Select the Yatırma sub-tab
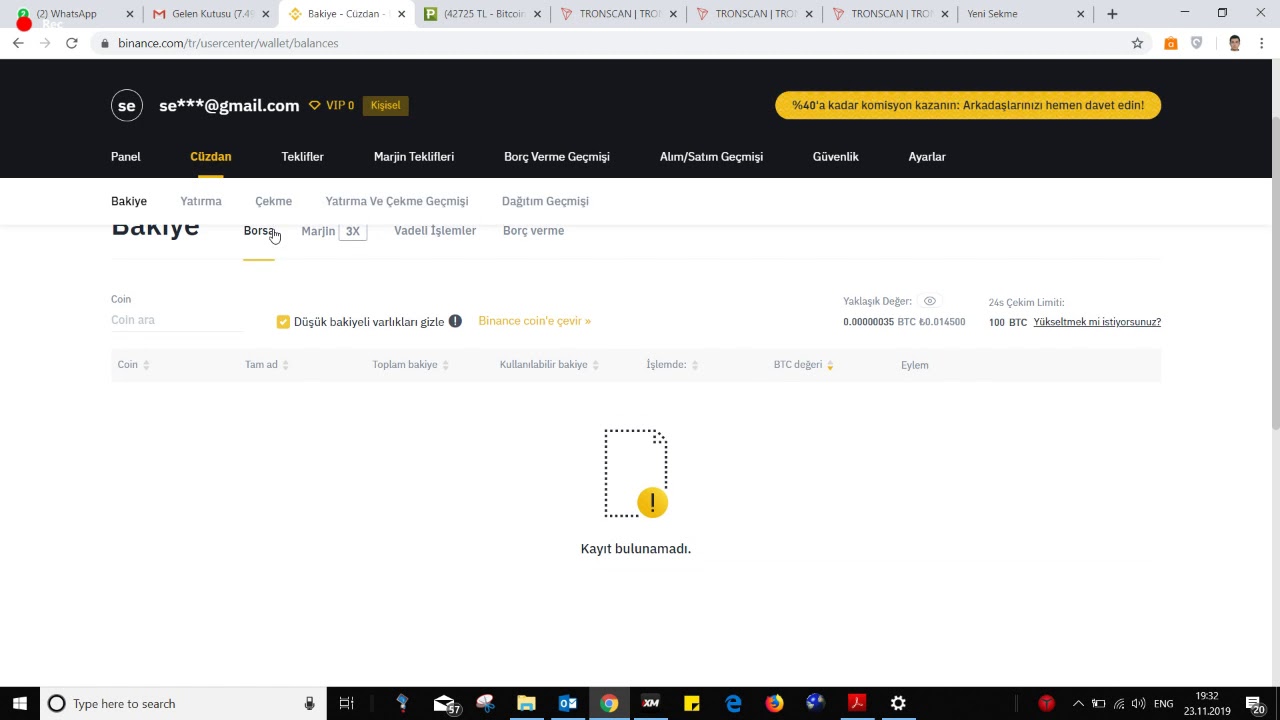The height and width of the screenshot is (720, 1280). (x=201, y=201)
